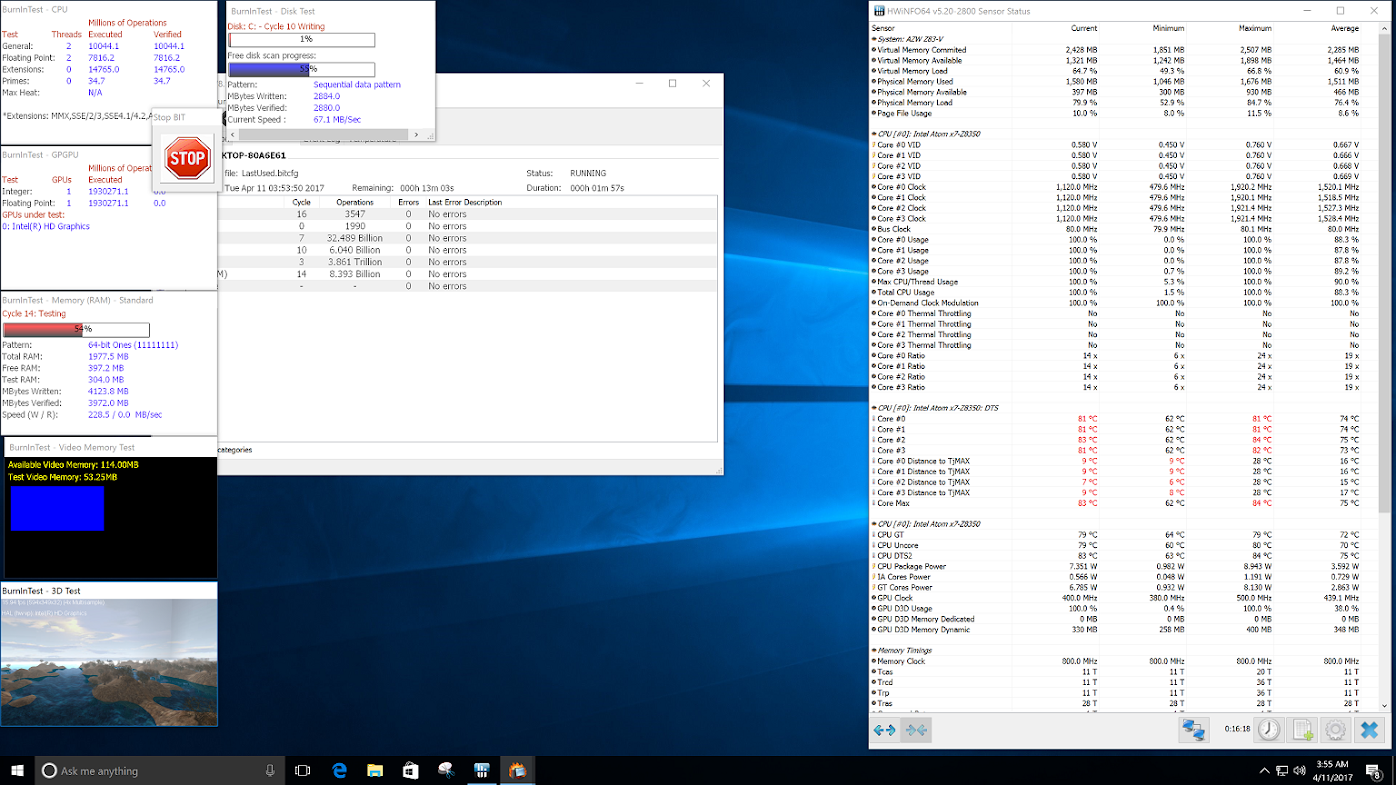
Task: Click Average column header in HWiNFO
Action: pos(1345,28)
